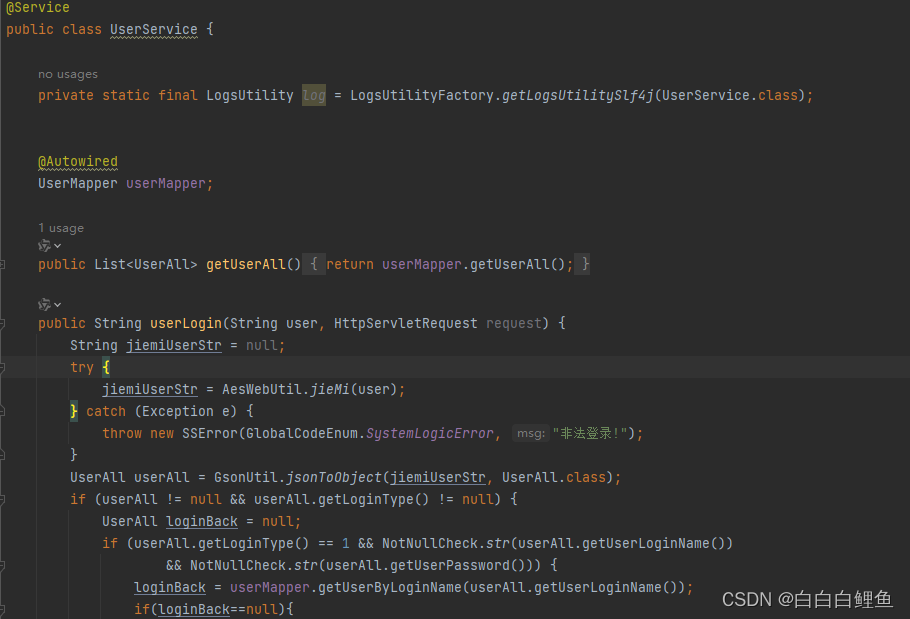Collapse the userLogin method with its fold arrow

tap(4, 323)
